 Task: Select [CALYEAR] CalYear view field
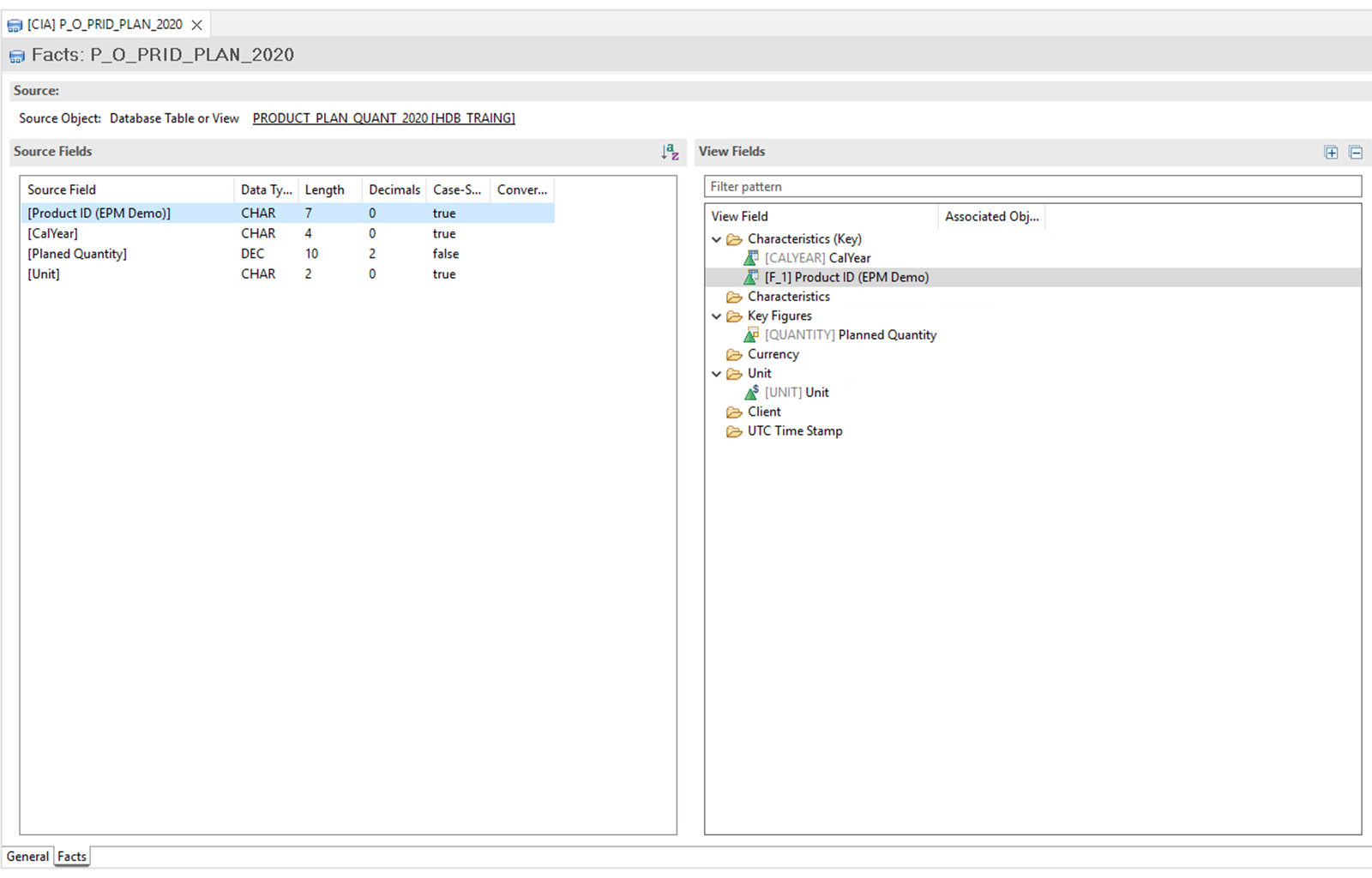click(817, 258)
